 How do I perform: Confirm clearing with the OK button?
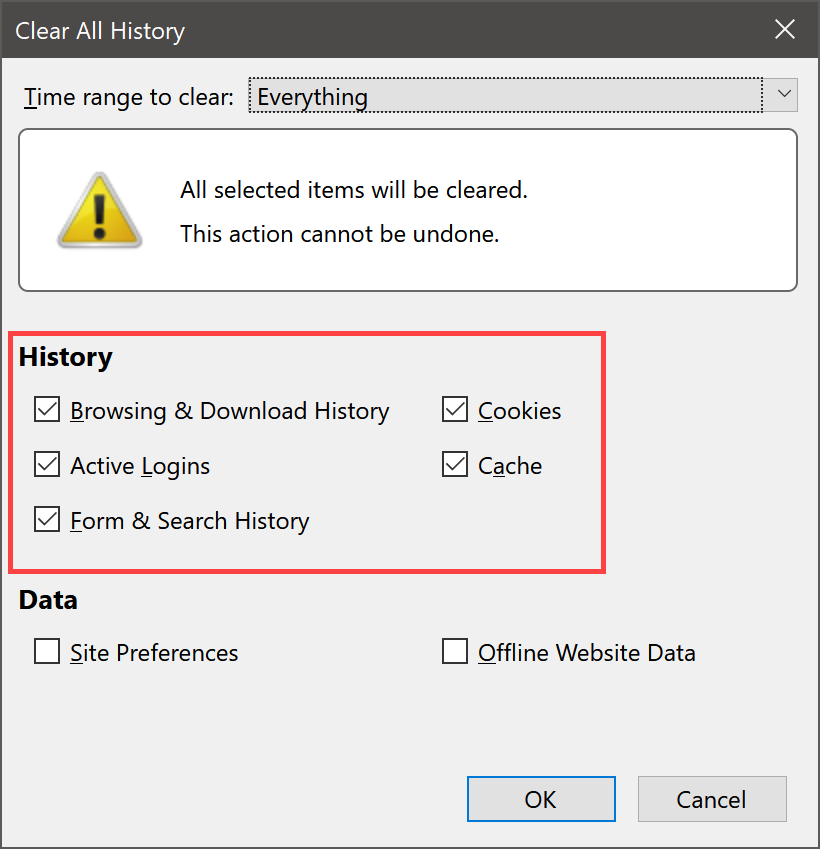[x=541, y=799]
